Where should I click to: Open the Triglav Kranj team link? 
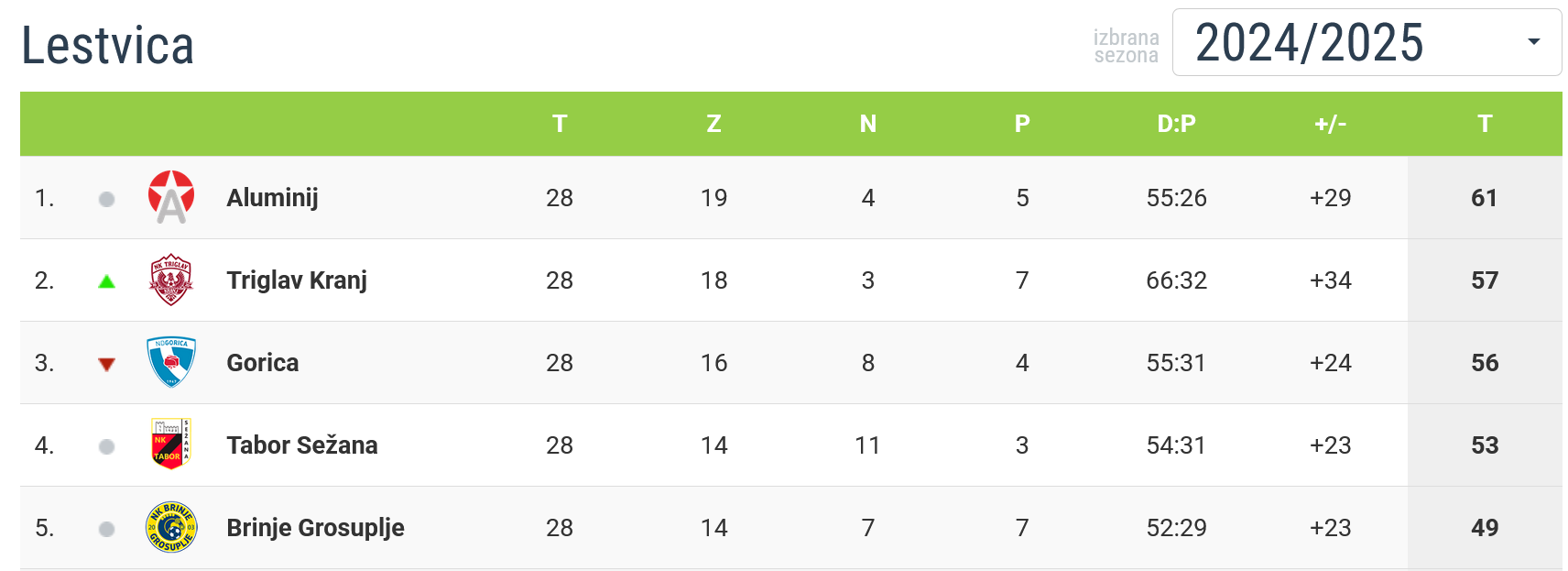click(x=297, y=280)
